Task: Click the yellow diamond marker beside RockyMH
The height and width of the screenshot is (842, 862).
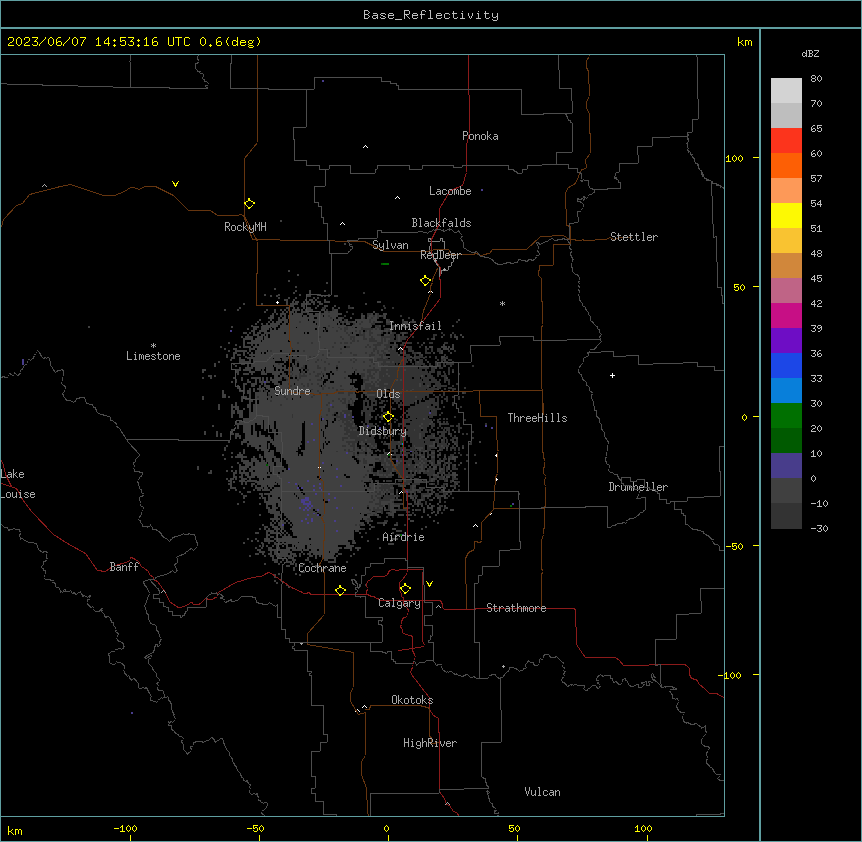Action: (250, 204)
